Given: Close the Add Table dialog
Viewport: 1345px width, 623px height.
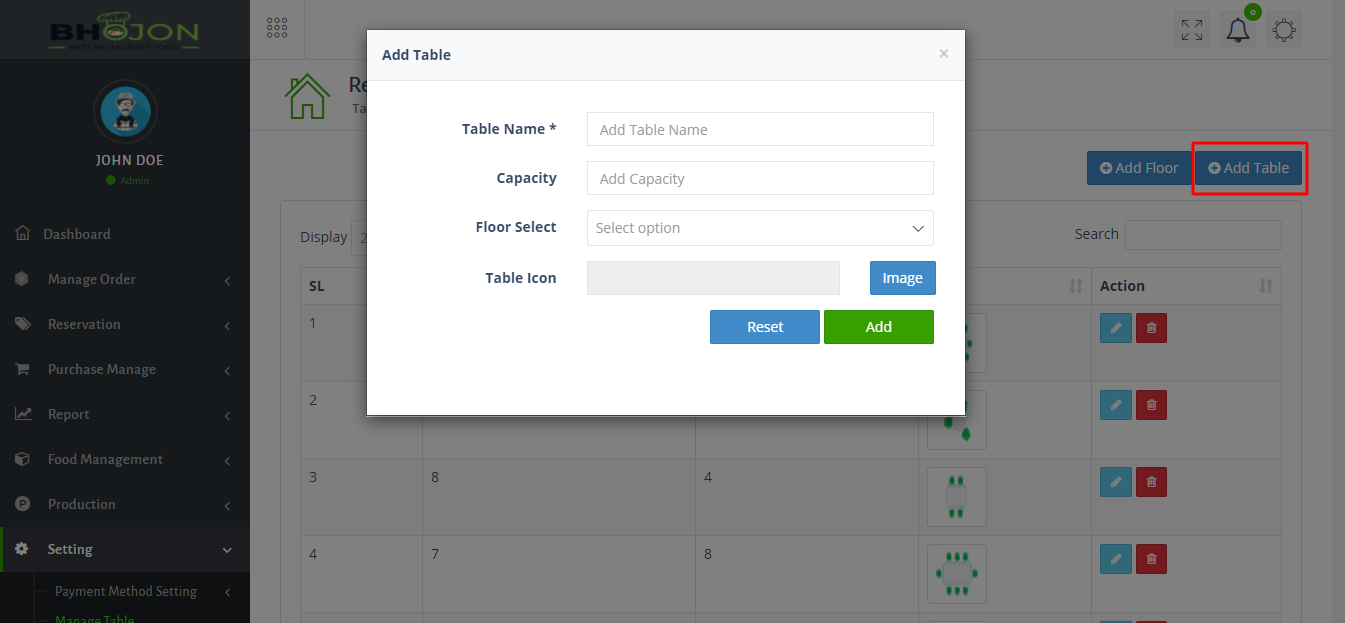Looking at the screenshot, I should pyautogui.click(x=943, y=54).
